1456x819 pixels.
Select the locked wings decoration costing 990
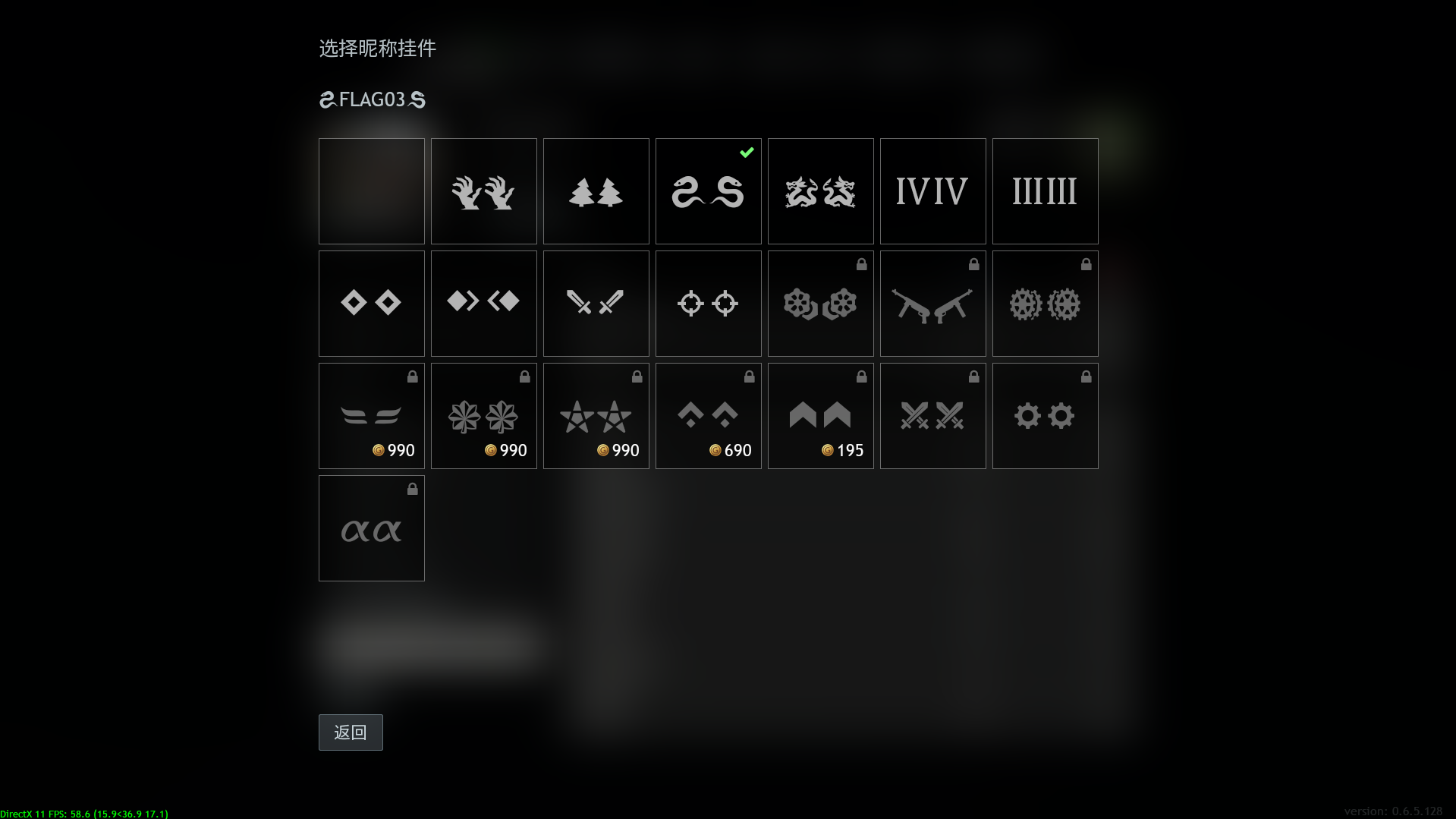click(x=372, y=416)
